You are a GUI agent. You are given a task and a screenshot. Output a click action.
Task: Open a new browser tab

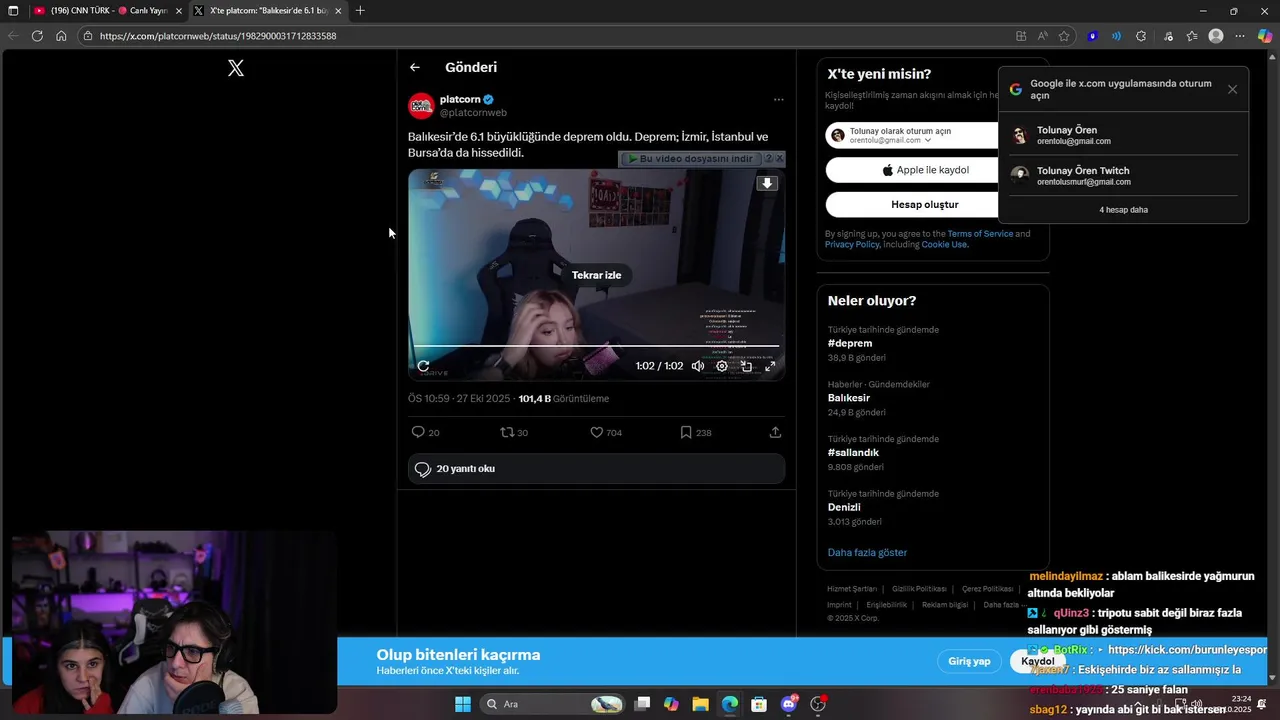360,11
